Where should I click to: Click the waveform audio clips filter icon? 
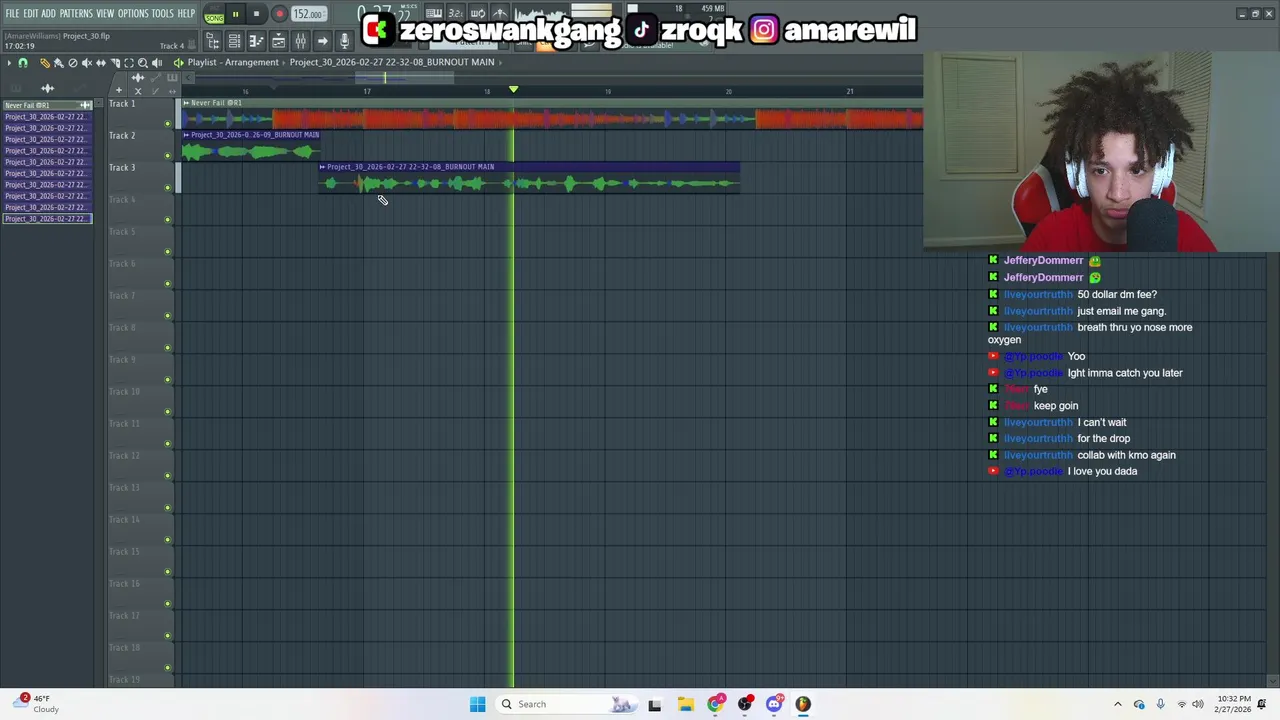[47, 89]
